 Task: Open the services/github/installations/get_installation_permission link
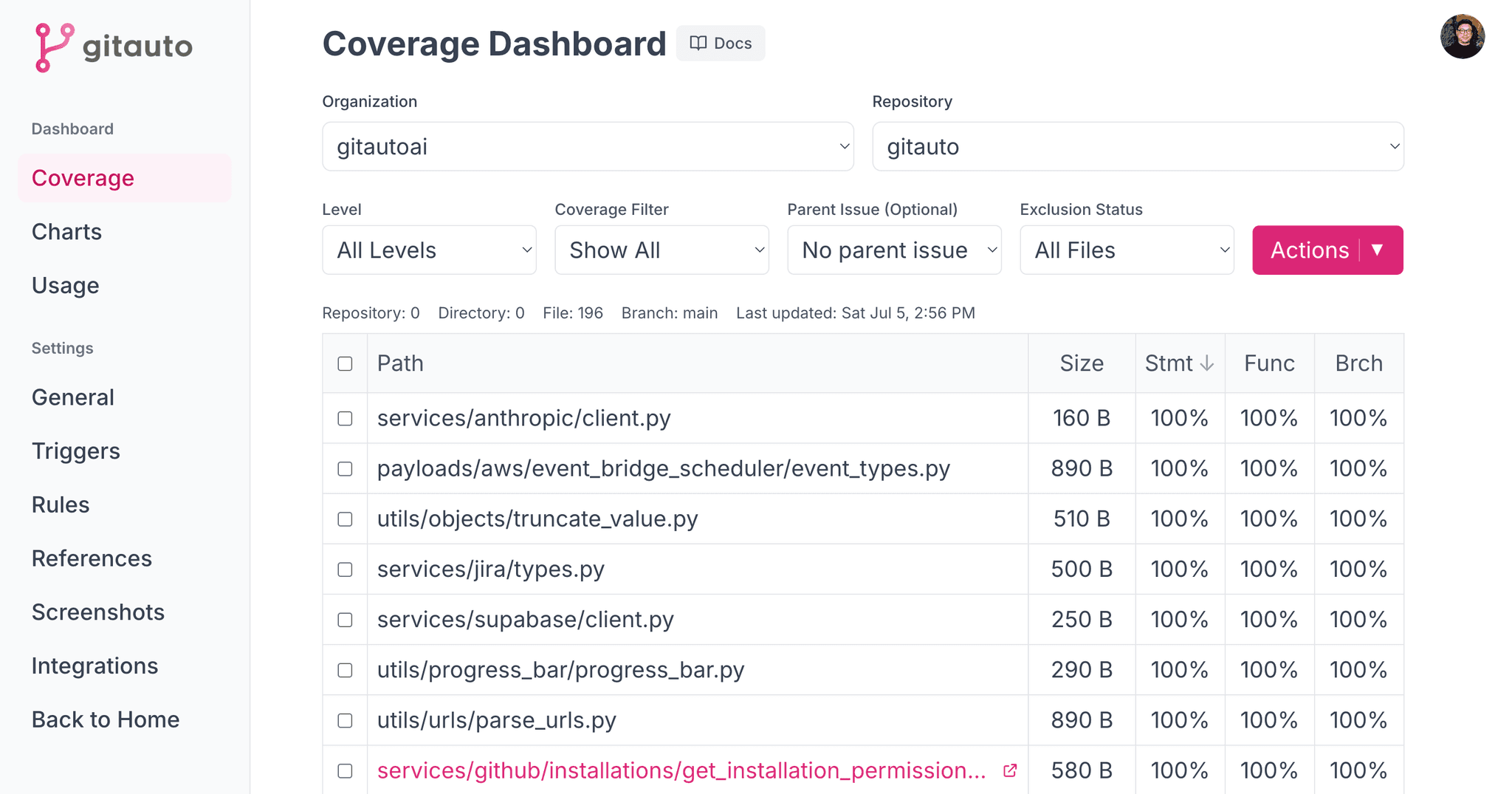click(681, 770)
